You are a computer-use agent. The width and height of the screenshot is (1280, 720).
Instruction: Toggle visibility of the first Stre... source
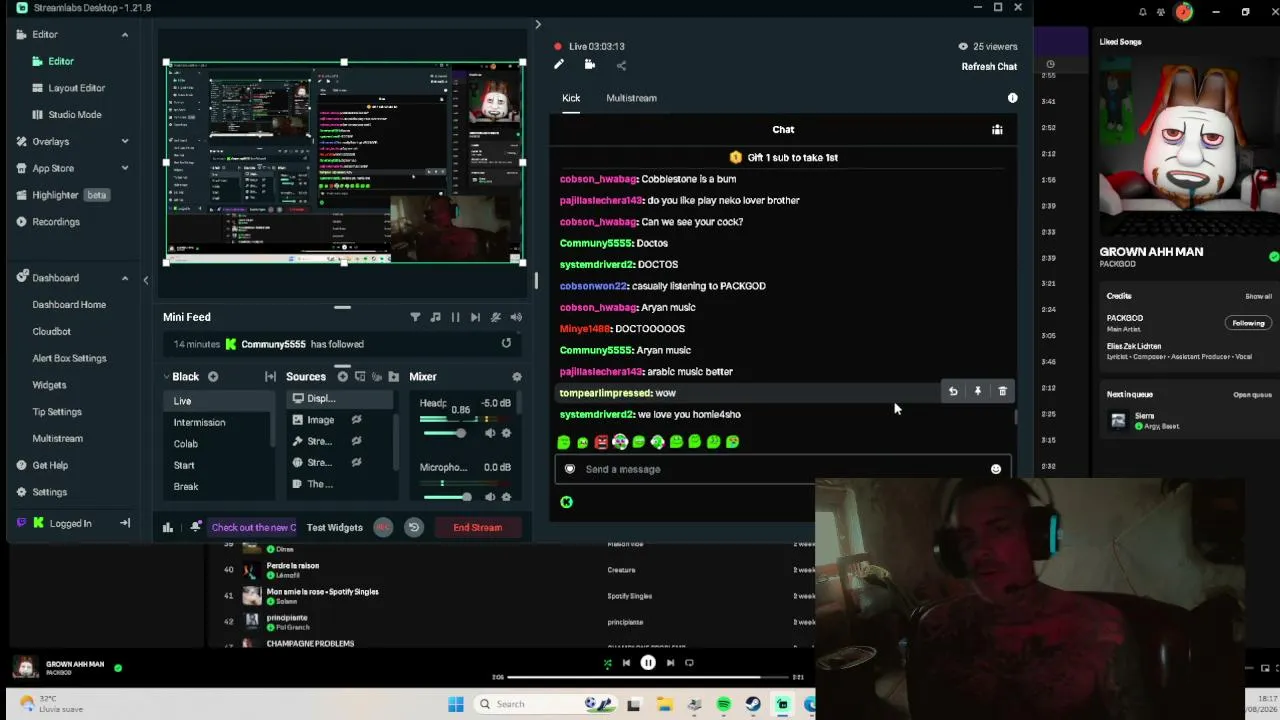[356, 441]
